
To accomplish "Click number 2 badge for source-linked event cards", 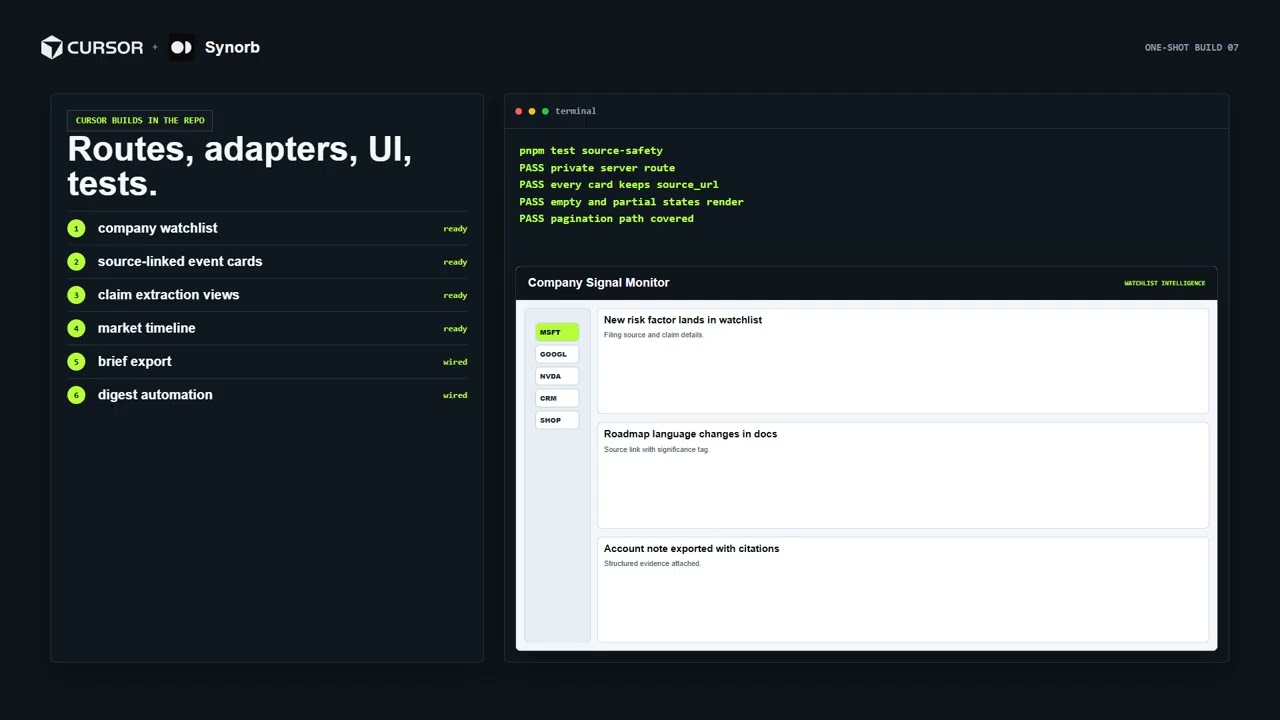I will (x=76, y=262).
